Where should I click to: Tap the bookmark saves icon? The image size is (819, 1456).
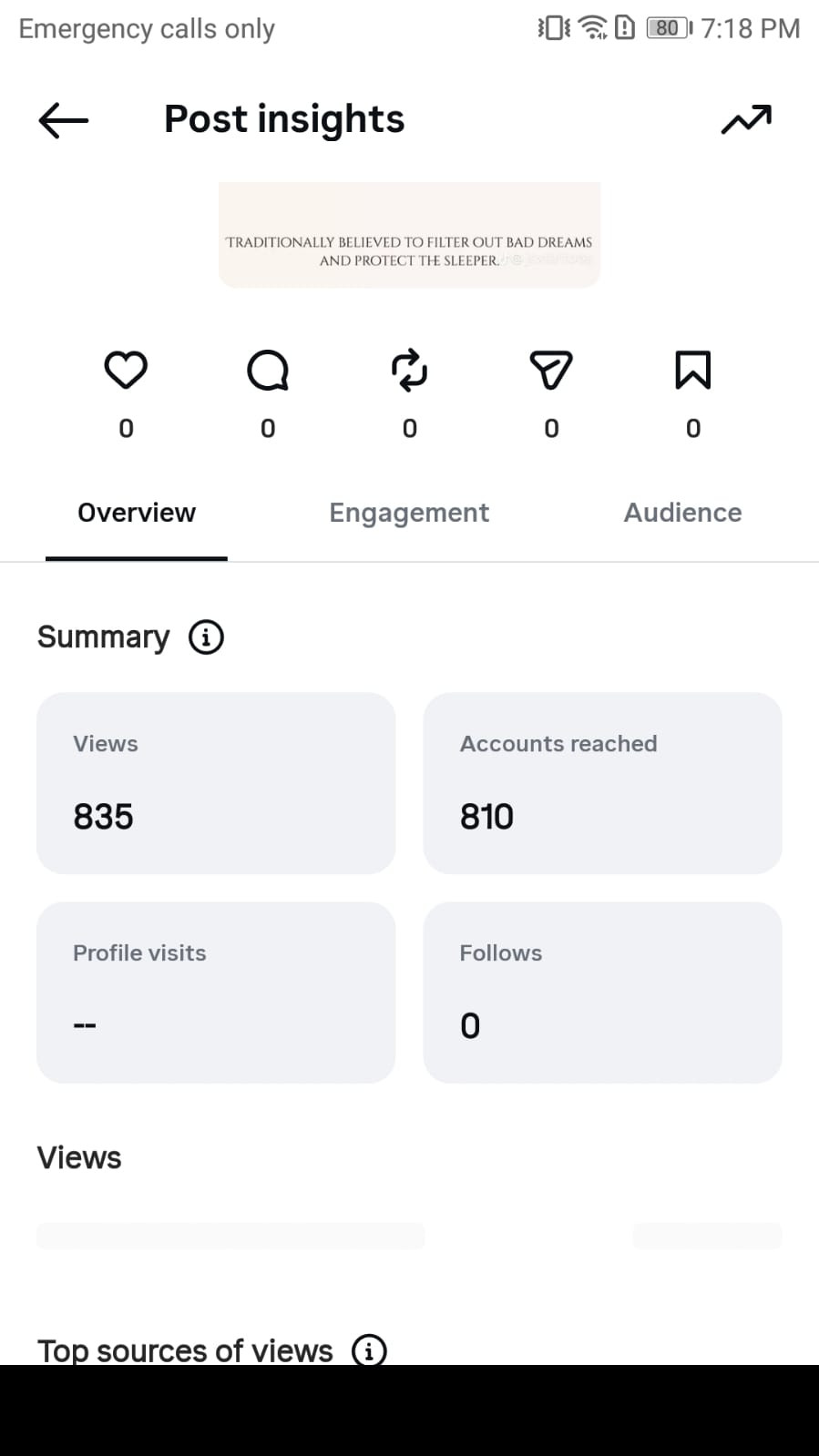[x=693, y=371]
